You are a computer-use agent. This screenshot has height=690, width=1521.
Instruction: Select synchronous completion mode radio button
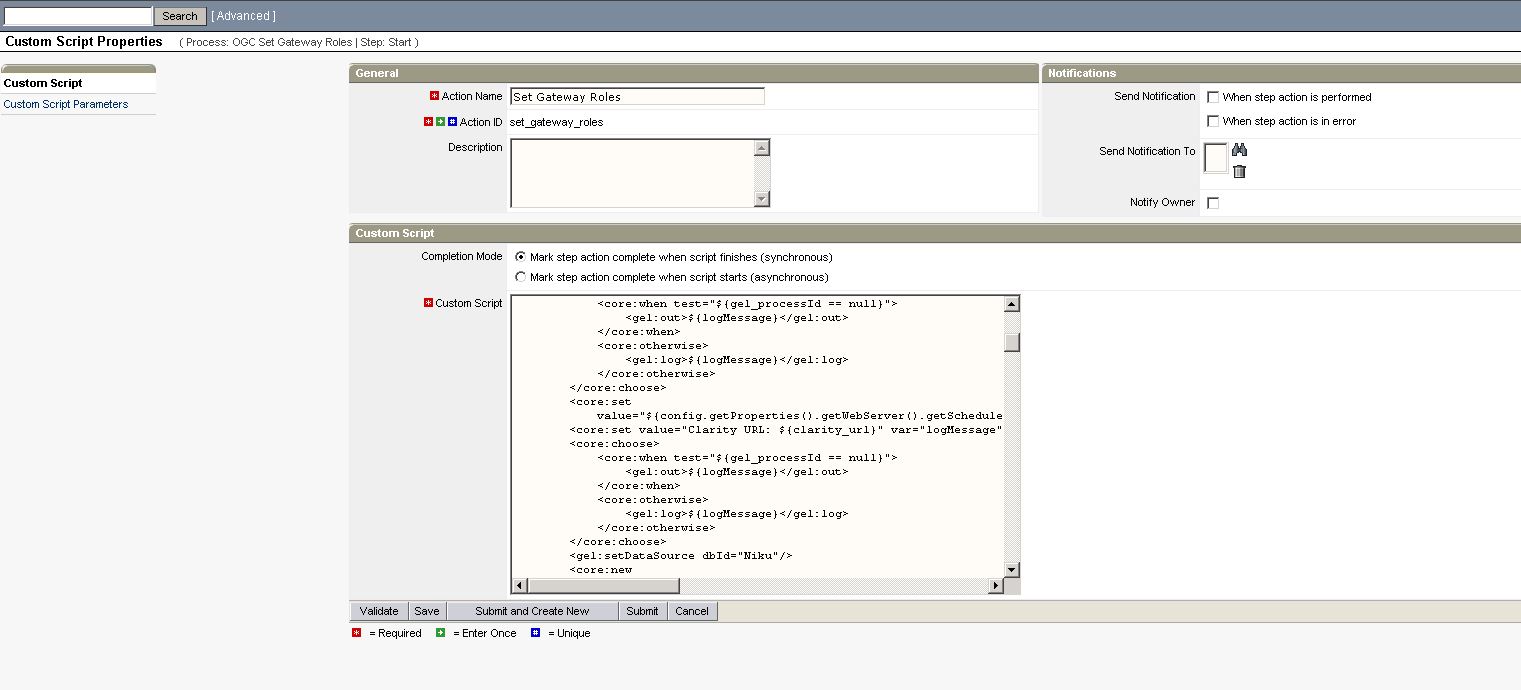[x=520, y=258]
